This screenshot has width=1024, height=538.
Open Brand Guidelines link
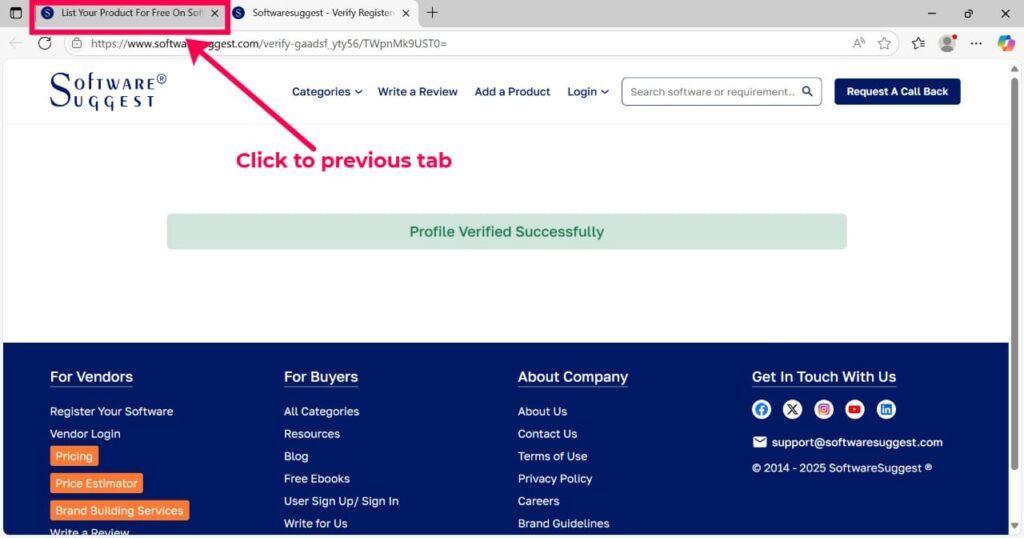(564, 523)
